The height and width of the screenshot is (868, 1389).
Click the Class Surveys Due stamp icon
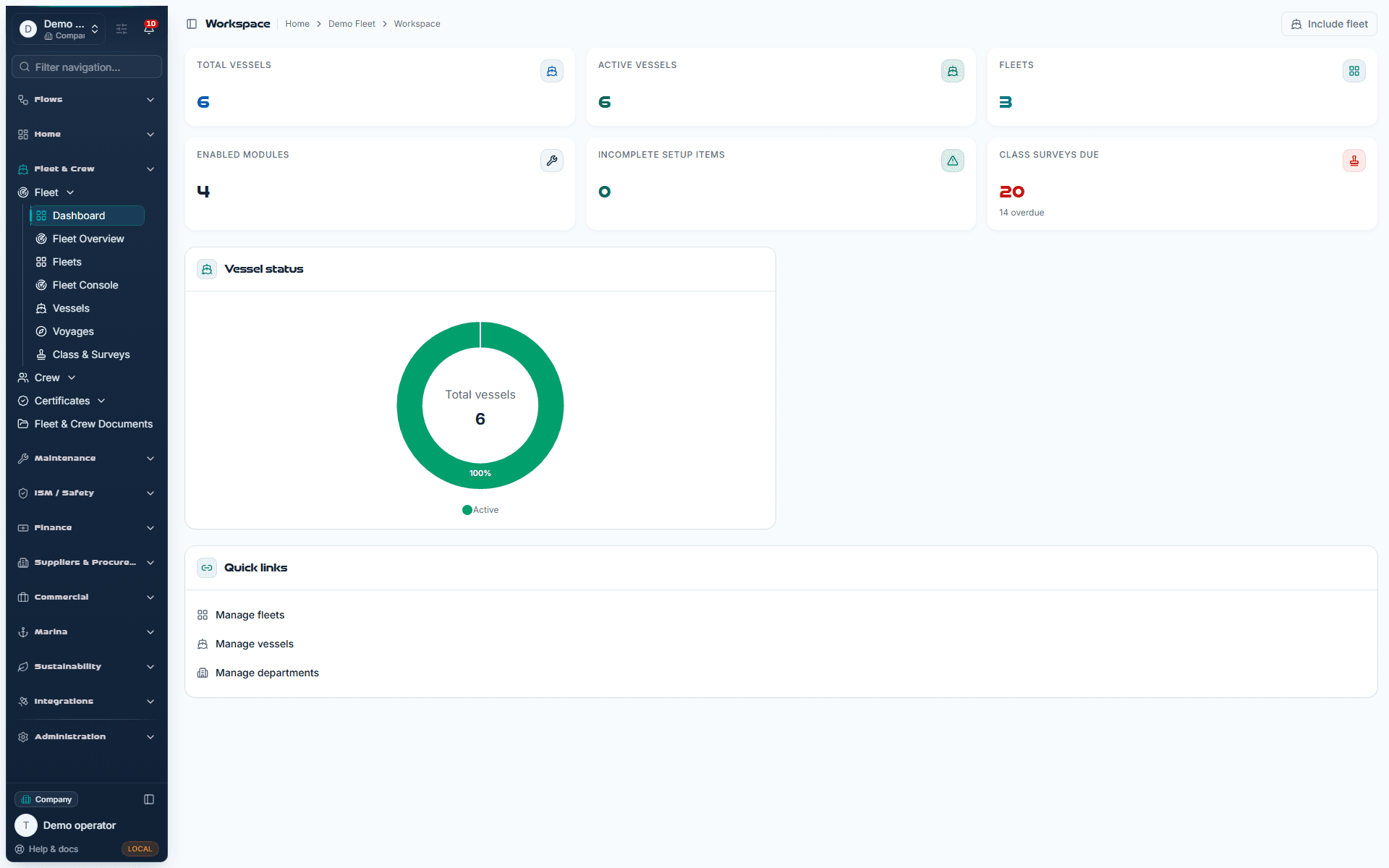click(x=1354, y=161)
